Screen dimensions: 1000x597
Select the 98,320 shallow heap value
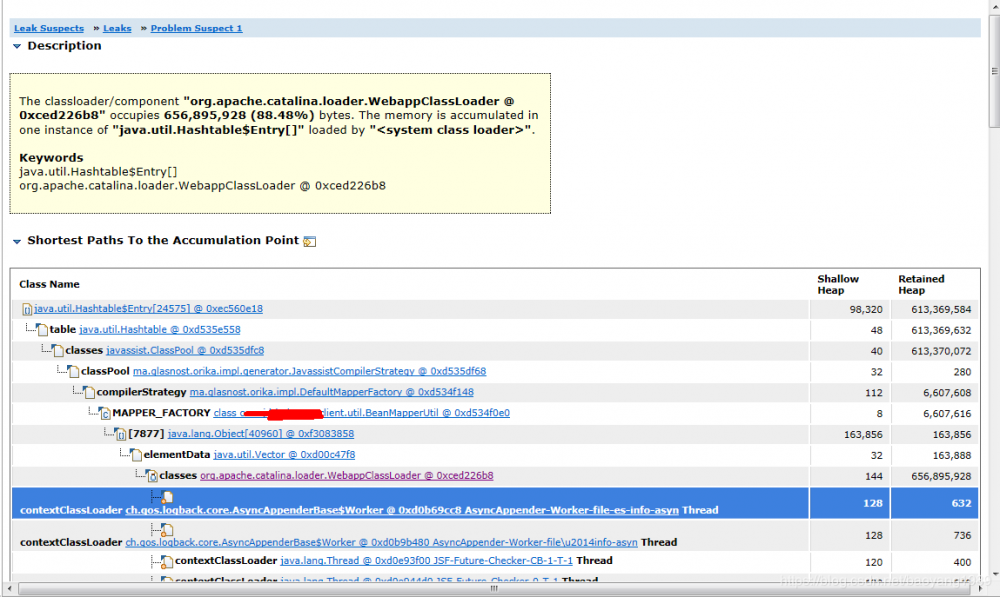(x=865, y=309)
